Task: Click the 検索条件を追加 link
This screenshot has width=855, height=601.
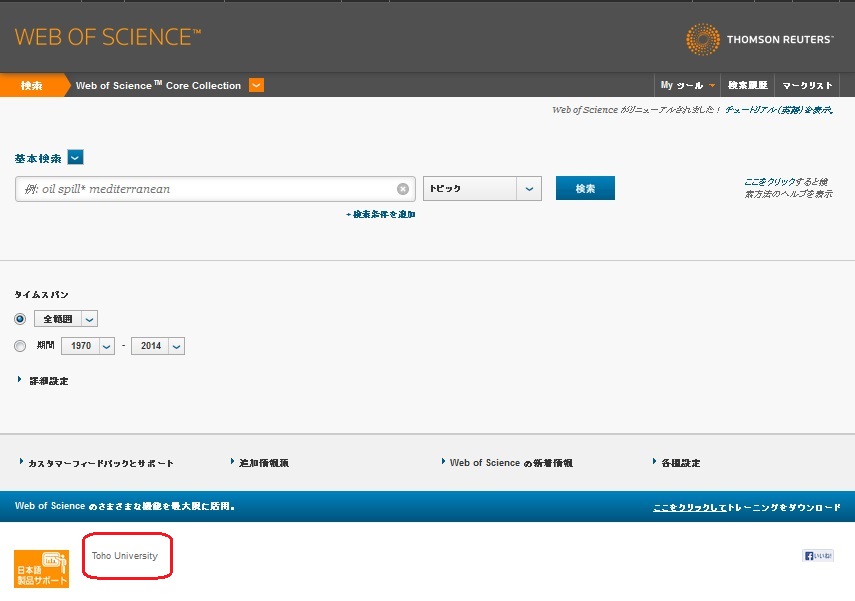Action: click(x=381, y=214)
